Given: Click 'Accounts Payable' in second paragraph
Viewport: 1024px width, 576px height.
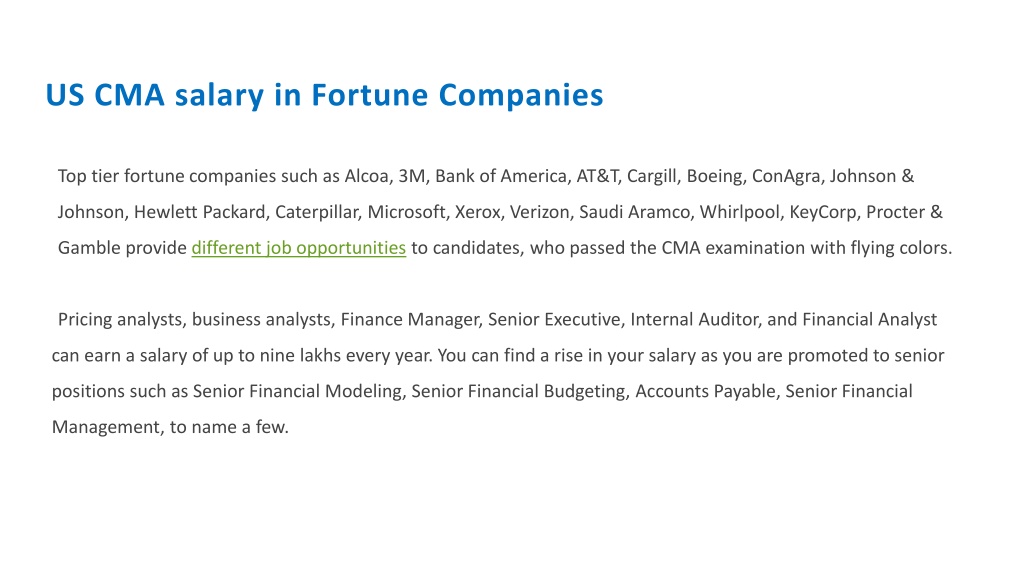Looking at the screenshot, I should pos(705,392).
